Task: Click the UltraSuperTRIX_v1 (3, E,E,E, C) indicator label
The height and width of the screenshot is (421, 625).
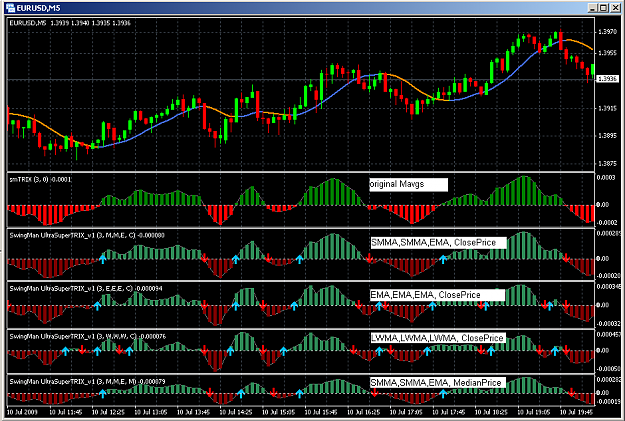Action: 86,288
